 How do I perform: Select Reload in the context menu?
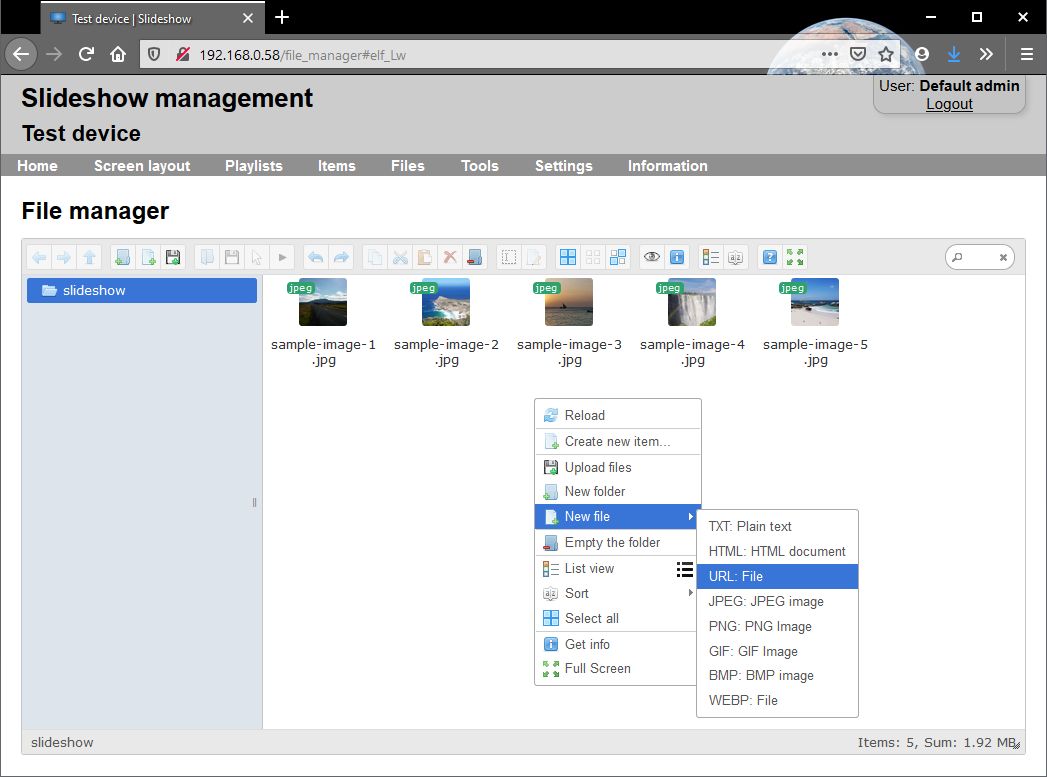[x=584, y=415]
